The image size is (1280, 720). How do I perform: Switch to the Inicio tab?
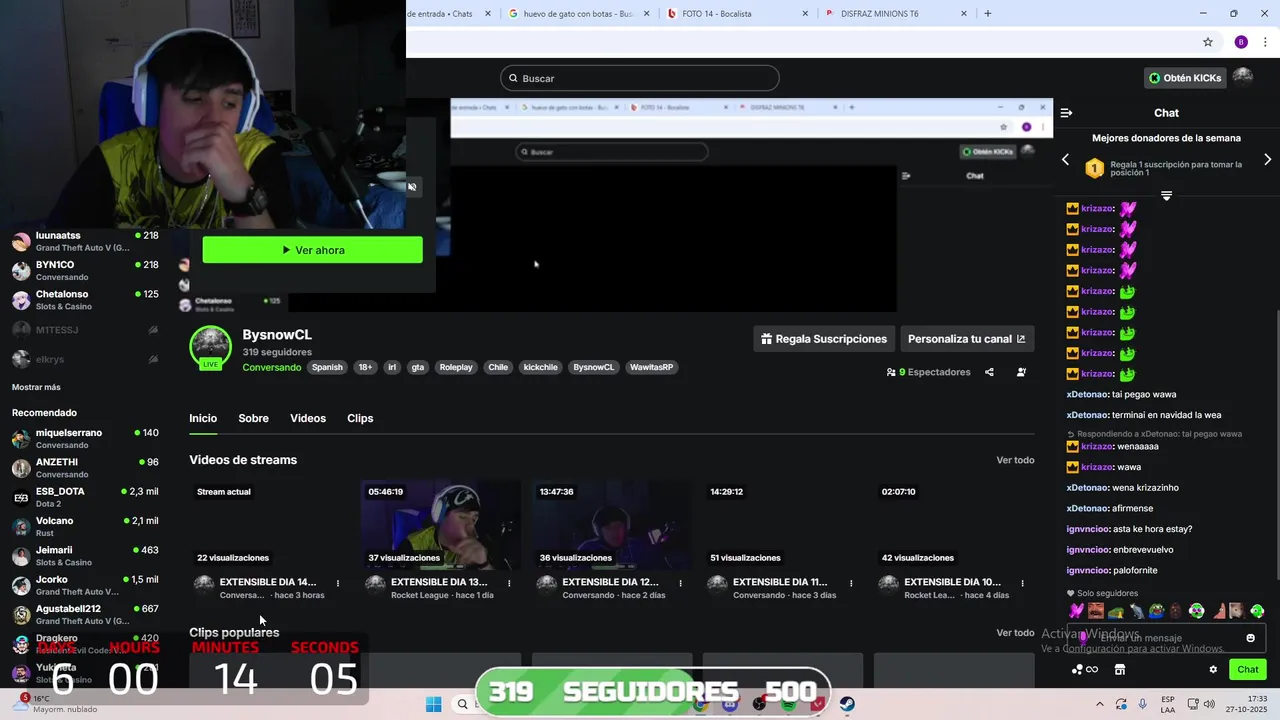click(203, 418)
